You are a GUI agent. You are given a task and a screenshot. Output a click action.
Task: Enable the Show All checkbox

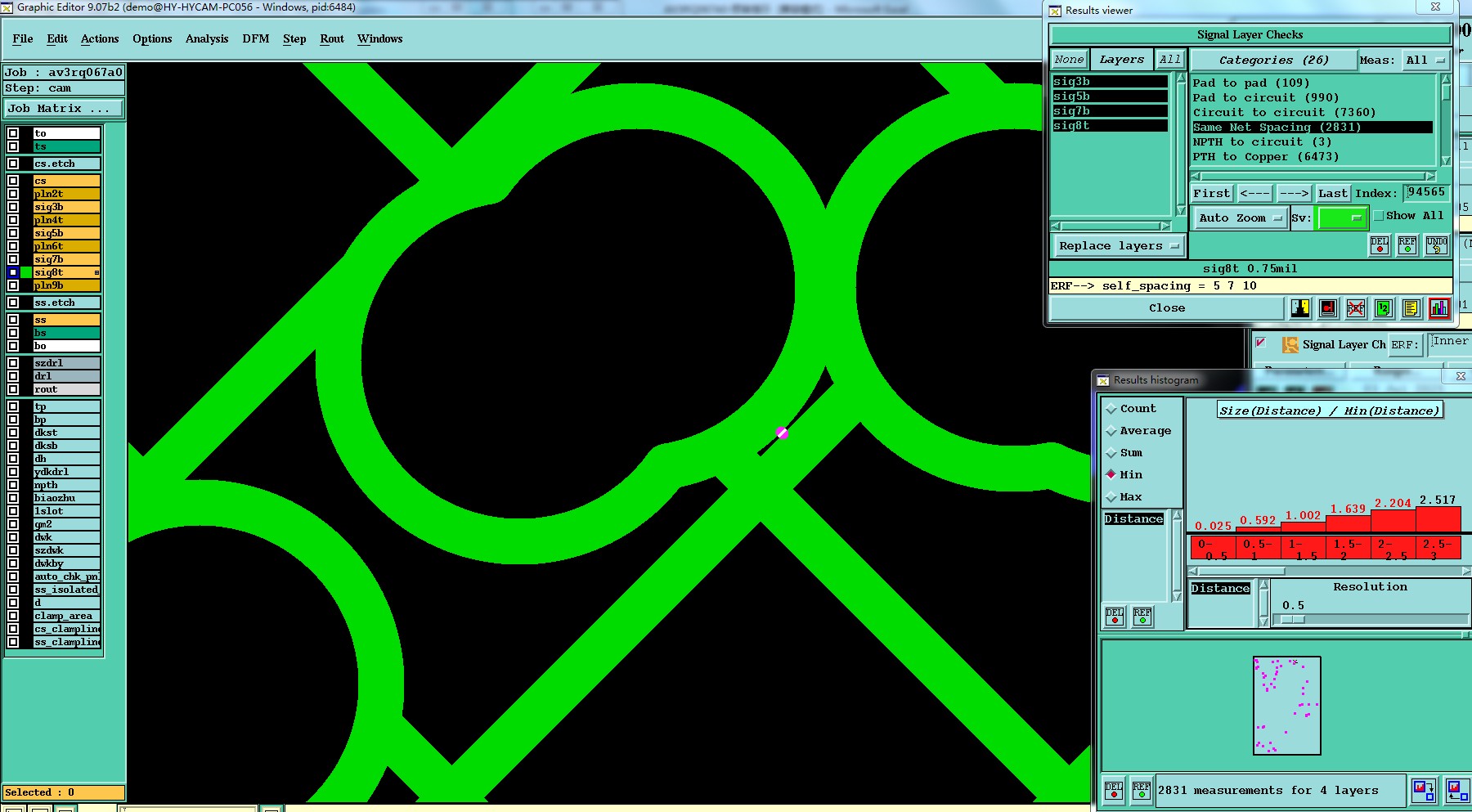(x=1379, y=216)
